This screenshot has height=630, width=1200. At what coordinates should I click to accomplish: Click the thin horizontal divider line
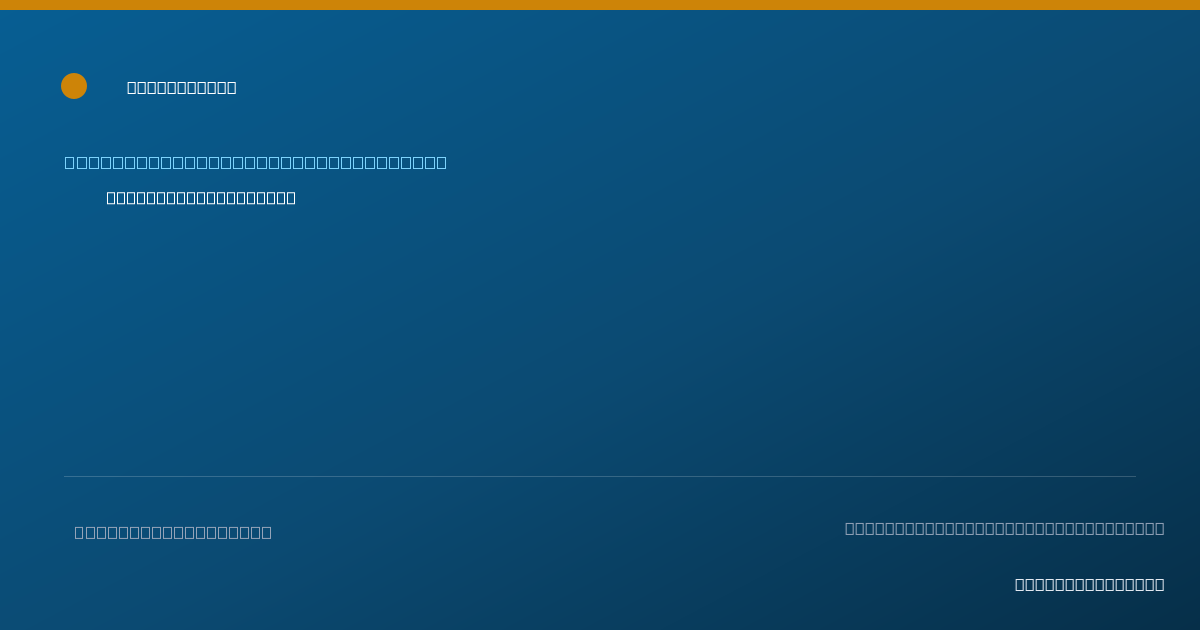coord(600,476)
